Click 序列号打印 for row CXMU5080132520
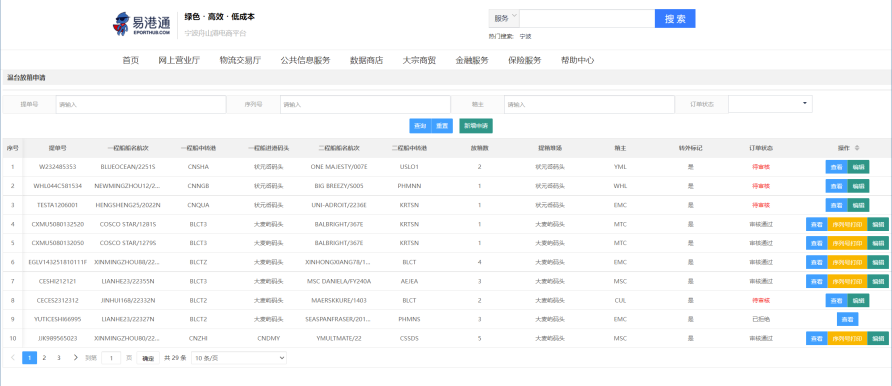 (x=848, y=224)
